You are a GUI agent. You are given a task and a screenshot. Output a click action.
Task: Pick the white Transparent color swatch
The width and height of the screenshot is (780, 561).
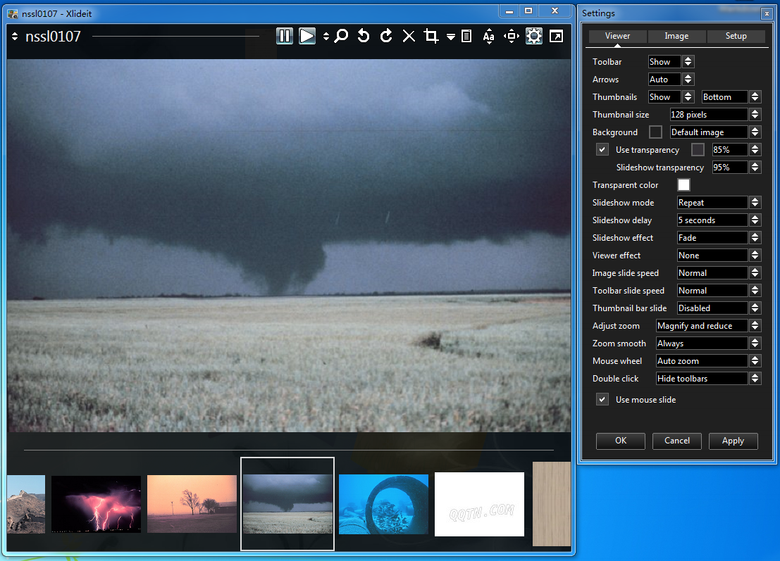(x=684, y=185)
